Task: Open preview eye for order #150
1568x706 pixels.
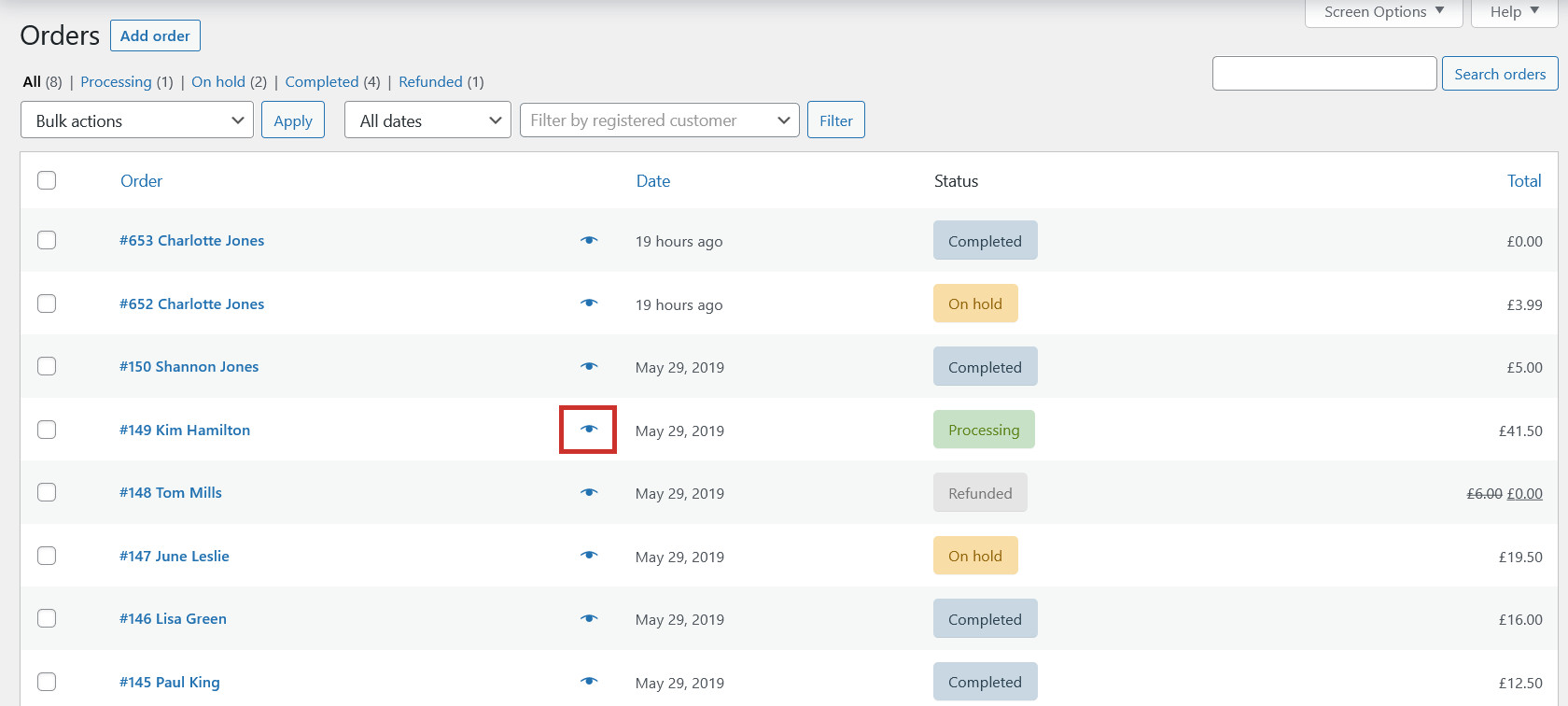Action: (x=589, y=366)
